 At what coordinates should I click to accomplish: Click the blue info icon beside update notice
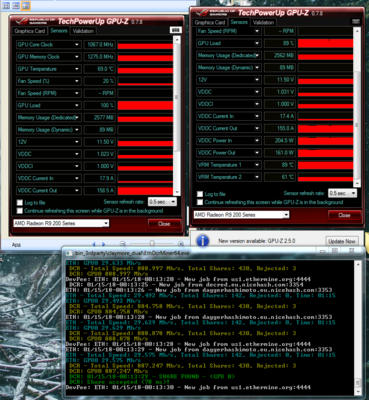point(203,240)
